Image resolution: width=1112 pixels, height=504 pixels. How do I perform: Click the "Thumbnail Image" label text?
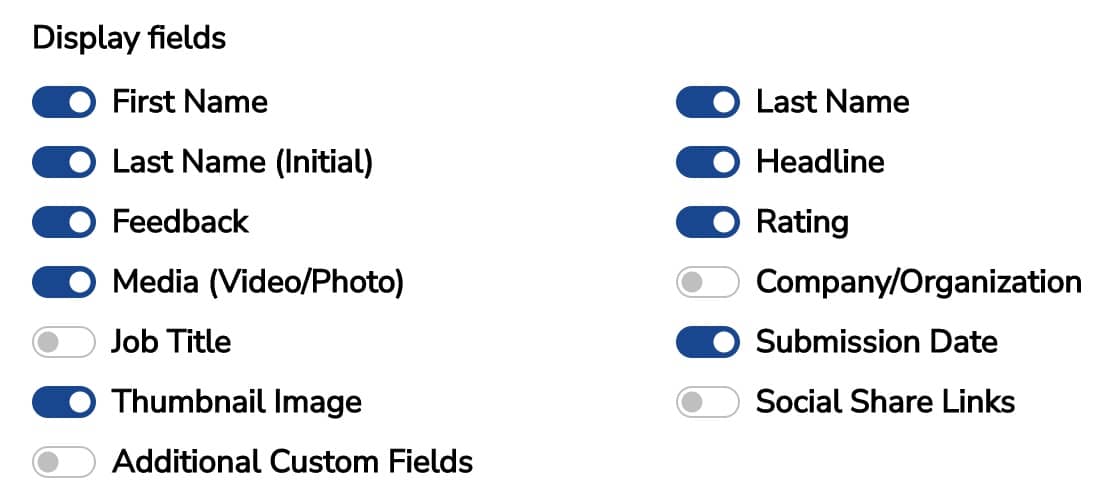[x=236, y=402]
